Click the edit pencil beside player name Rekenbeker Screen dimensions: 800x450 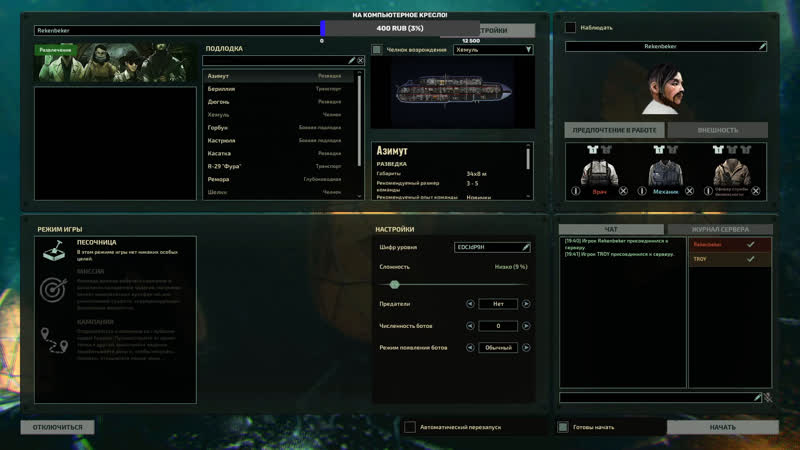[762, 46]
